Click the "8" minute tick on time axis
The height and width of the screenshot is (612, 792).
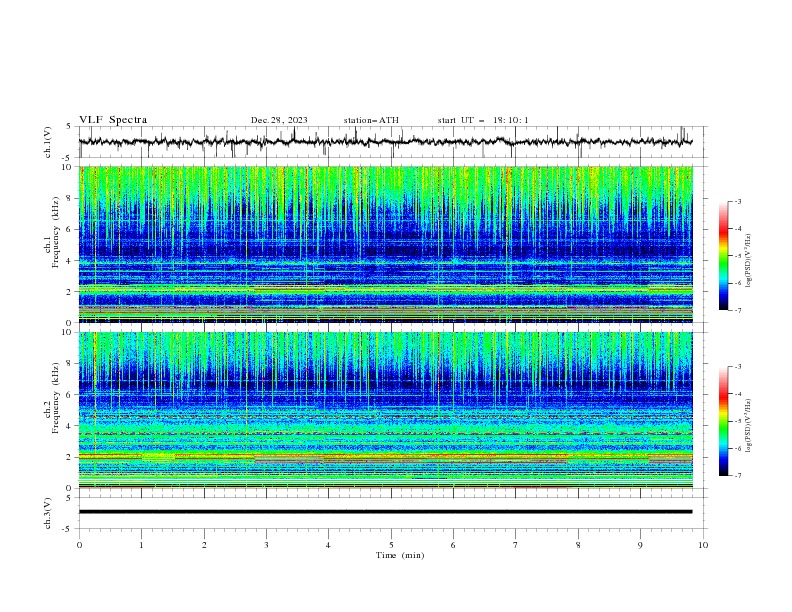[x=578, y=545]
